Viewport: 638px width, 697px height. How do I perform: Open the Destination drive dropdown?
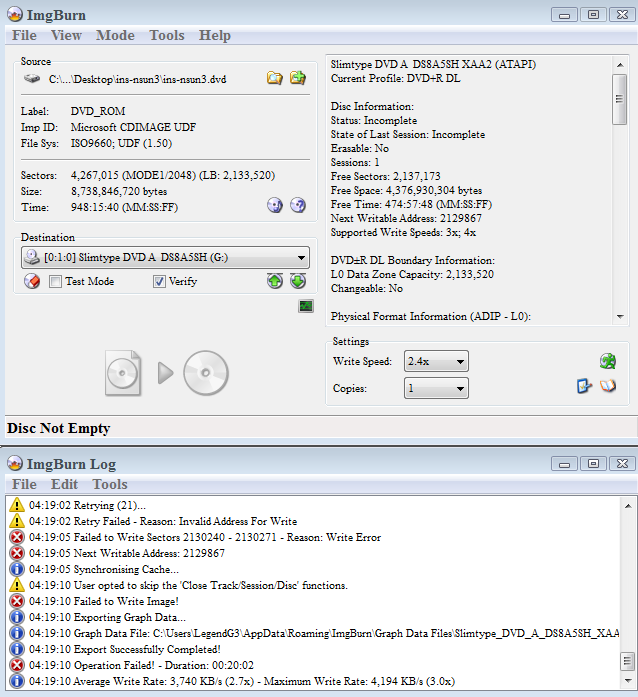pos(165,257)
